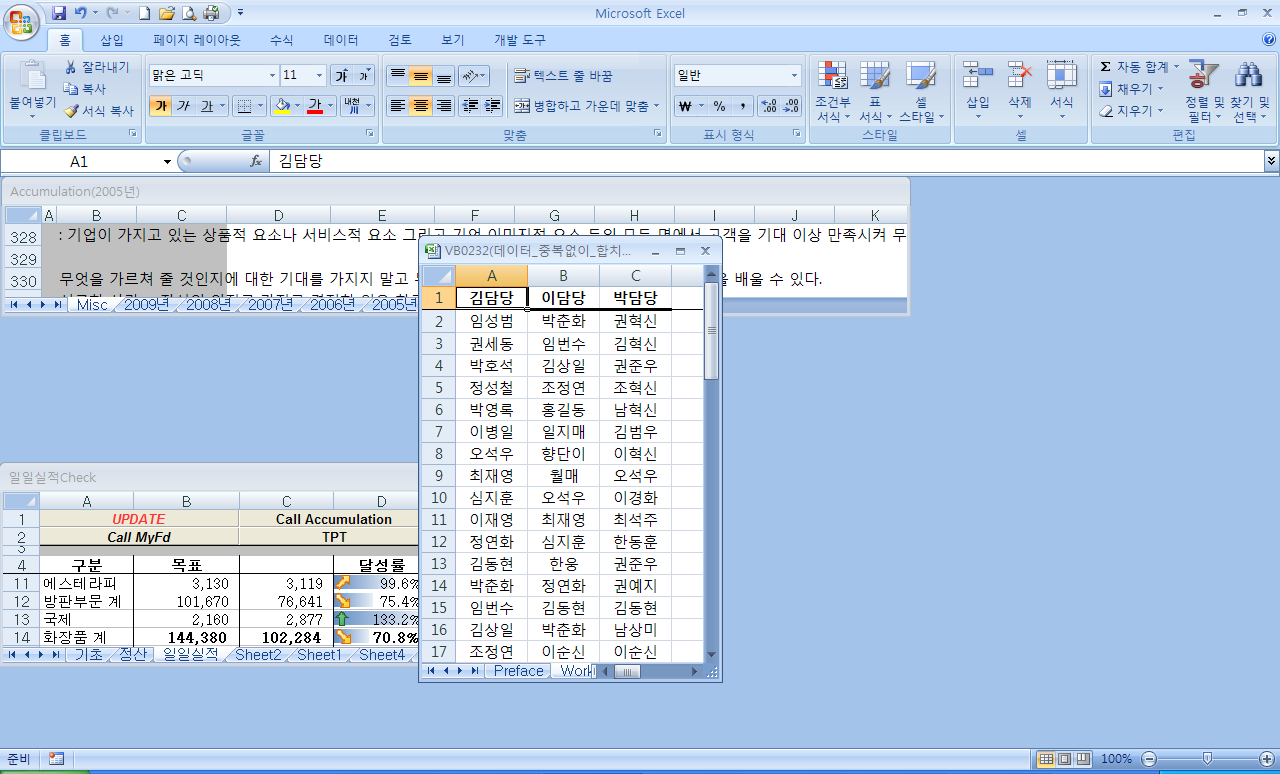Select Sheet2 tab in 일일실적Check window
The height and width of the screenshot is (774, 1280).
click(258, 655)
